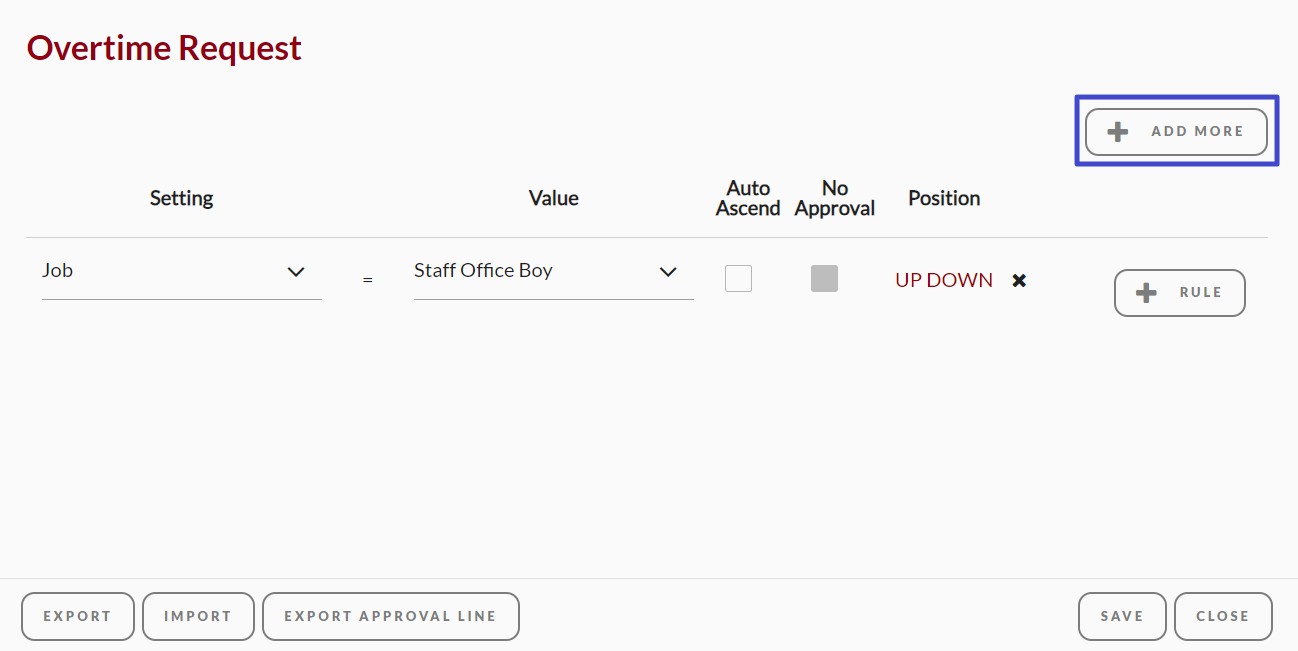Click the chevron arrow beside Job
Viewport: 1298px width, 651px height.
pos(296,272)
